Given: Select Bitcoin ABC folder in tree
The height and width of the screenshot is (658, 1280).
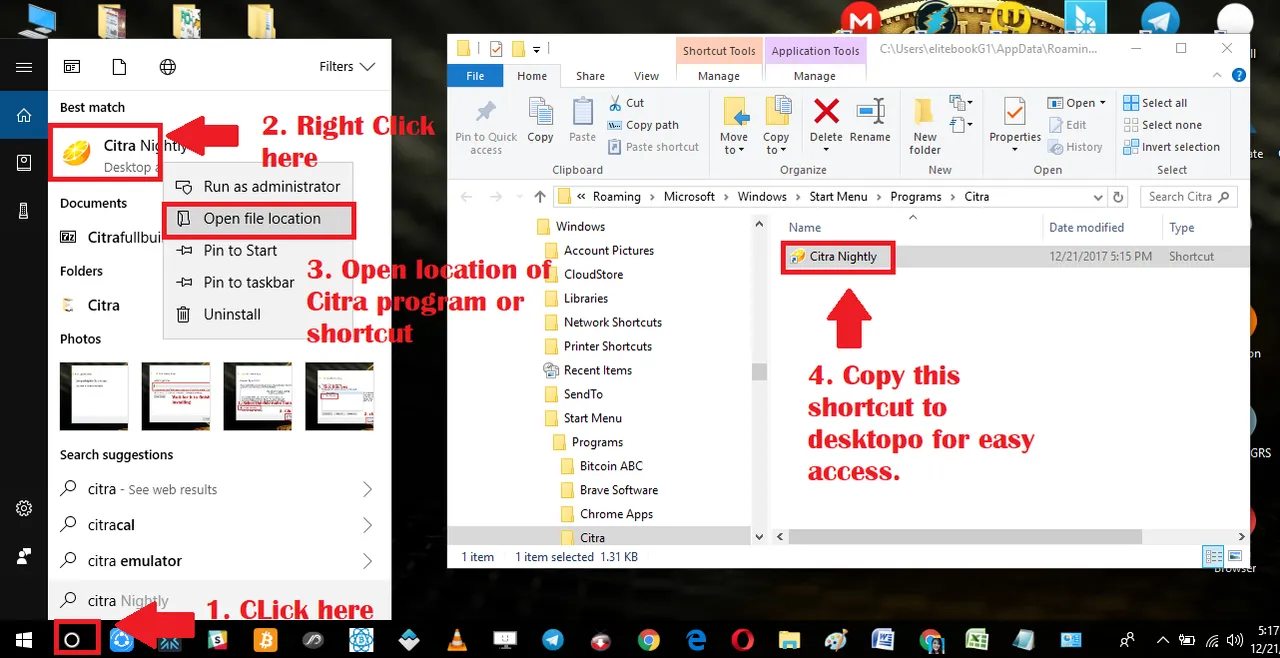Looking at the screenshot, I should click(611, 466).
